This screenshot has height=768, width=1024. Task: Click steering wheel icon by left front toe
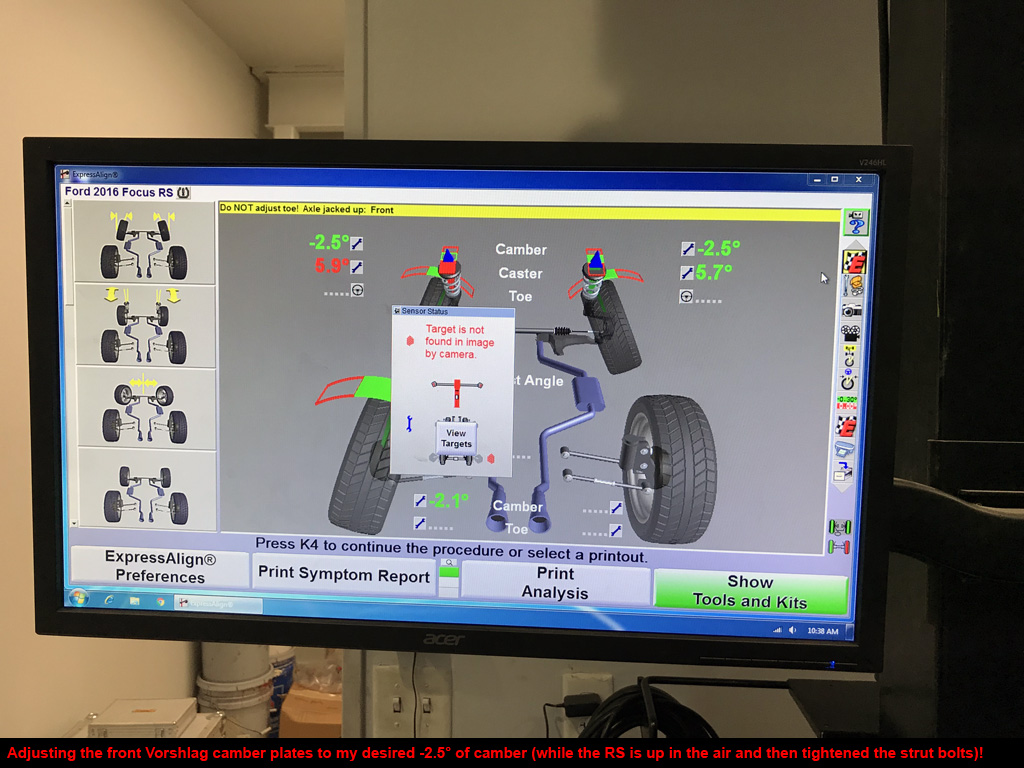pos(357,290)
